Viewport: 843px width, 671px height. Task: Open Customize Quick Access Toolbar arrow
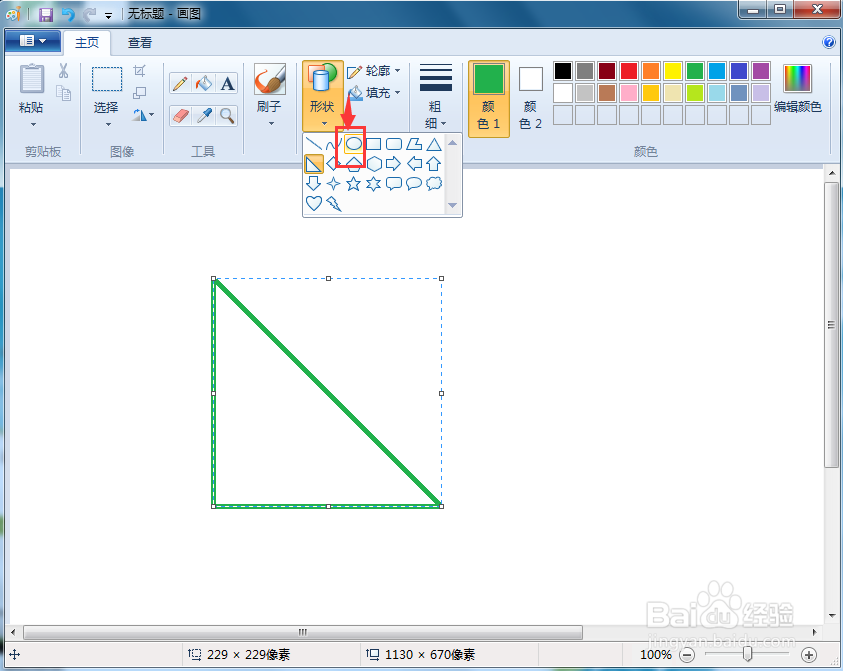click(x=109, y=15)
